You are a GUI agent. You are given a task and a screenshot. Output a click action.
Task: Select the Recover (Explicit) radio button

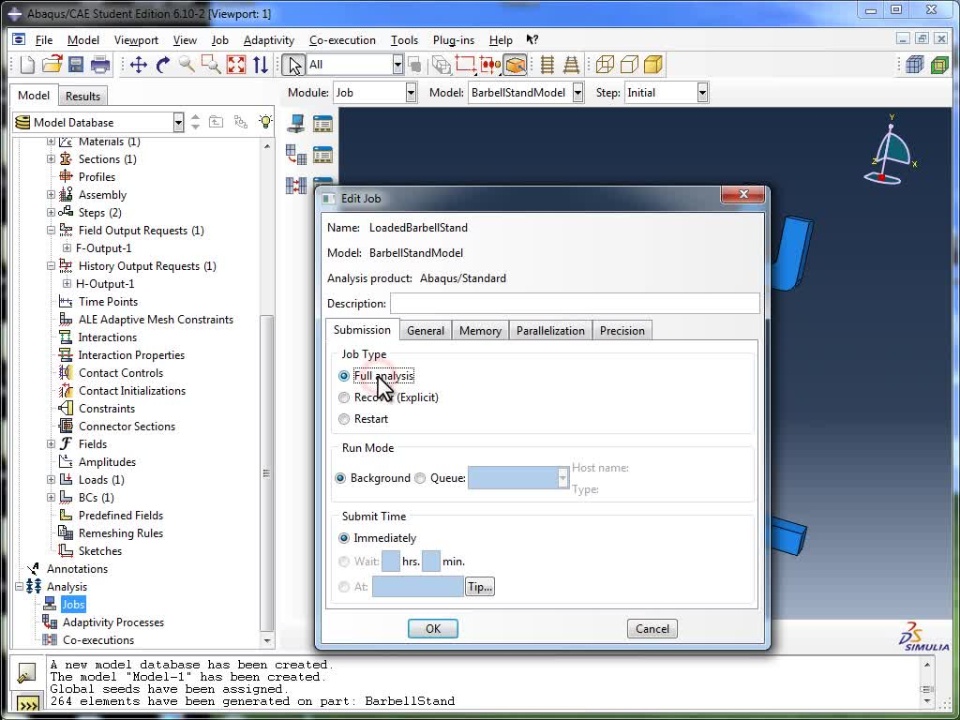pos(343,397)
